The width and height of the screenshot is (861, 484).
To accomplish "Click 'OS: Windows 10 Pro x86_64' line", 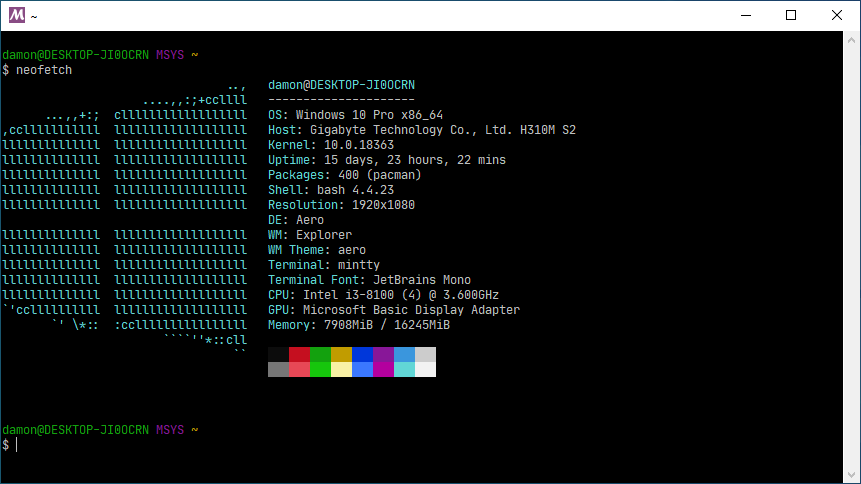I will click(355, 115).
